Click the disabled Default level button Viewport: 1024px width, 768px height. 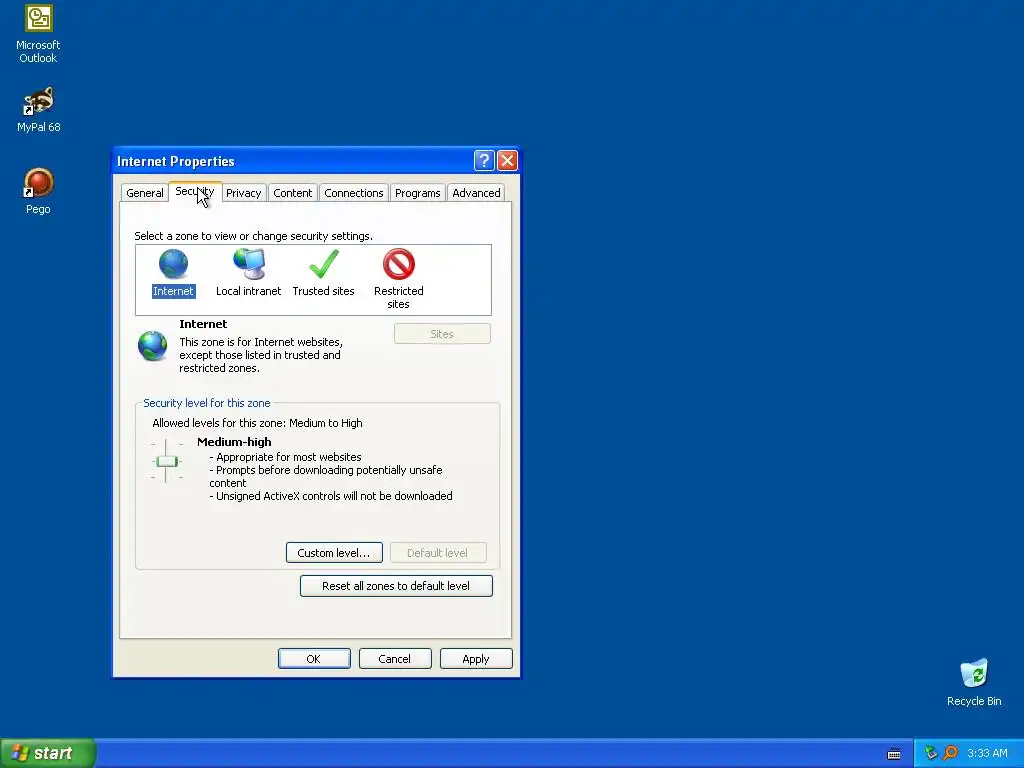tap(438, 552)
